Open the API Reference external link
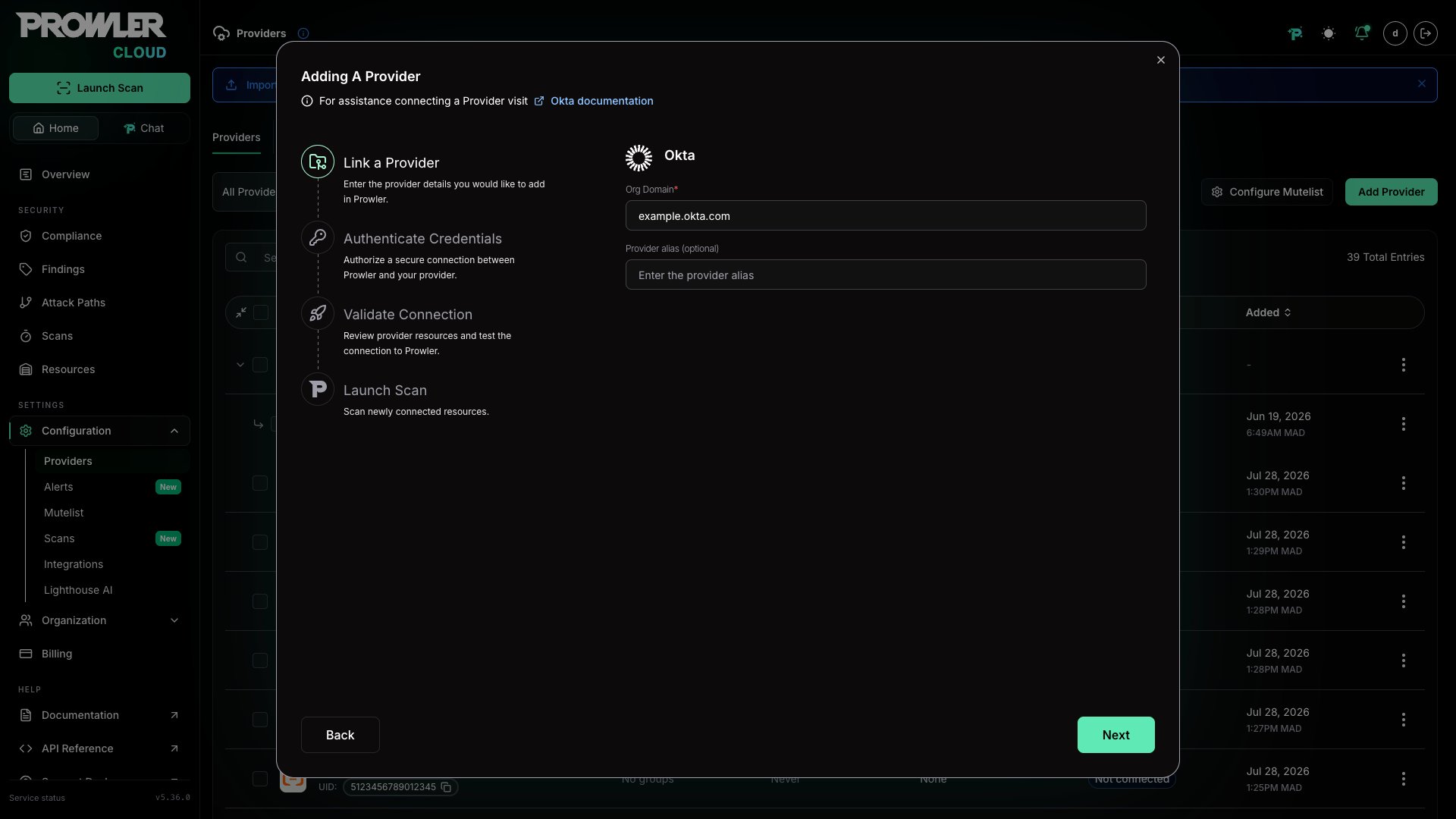 (99, 748)
